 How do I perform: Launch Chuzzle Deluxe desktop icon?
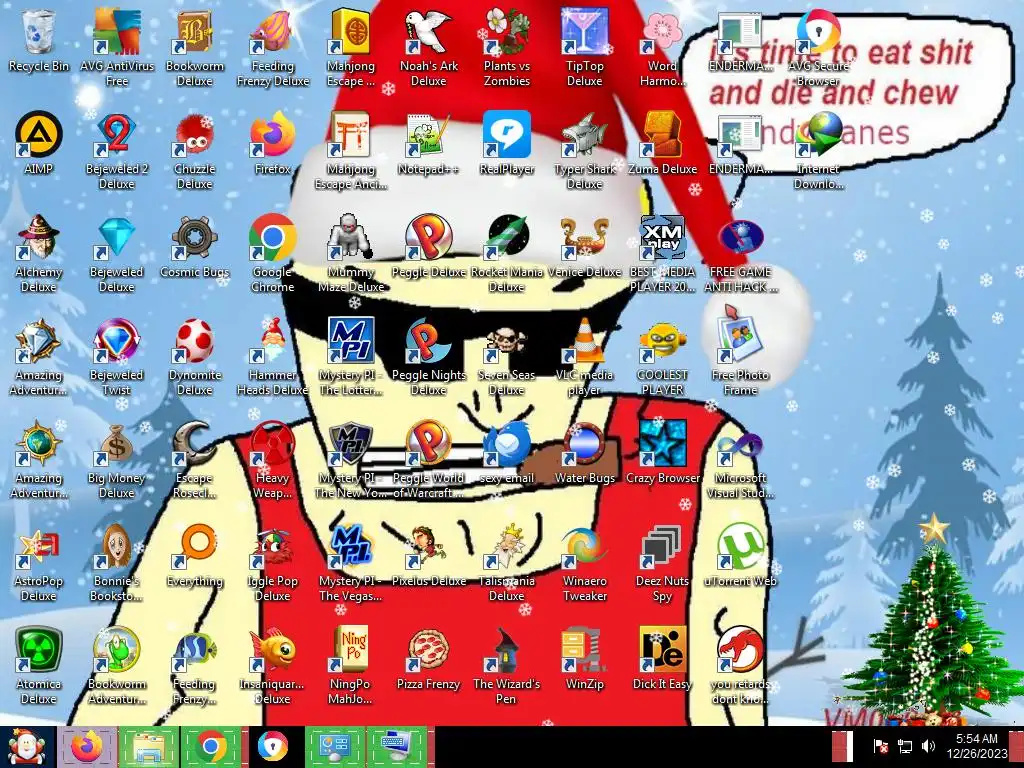pos(194,151)
